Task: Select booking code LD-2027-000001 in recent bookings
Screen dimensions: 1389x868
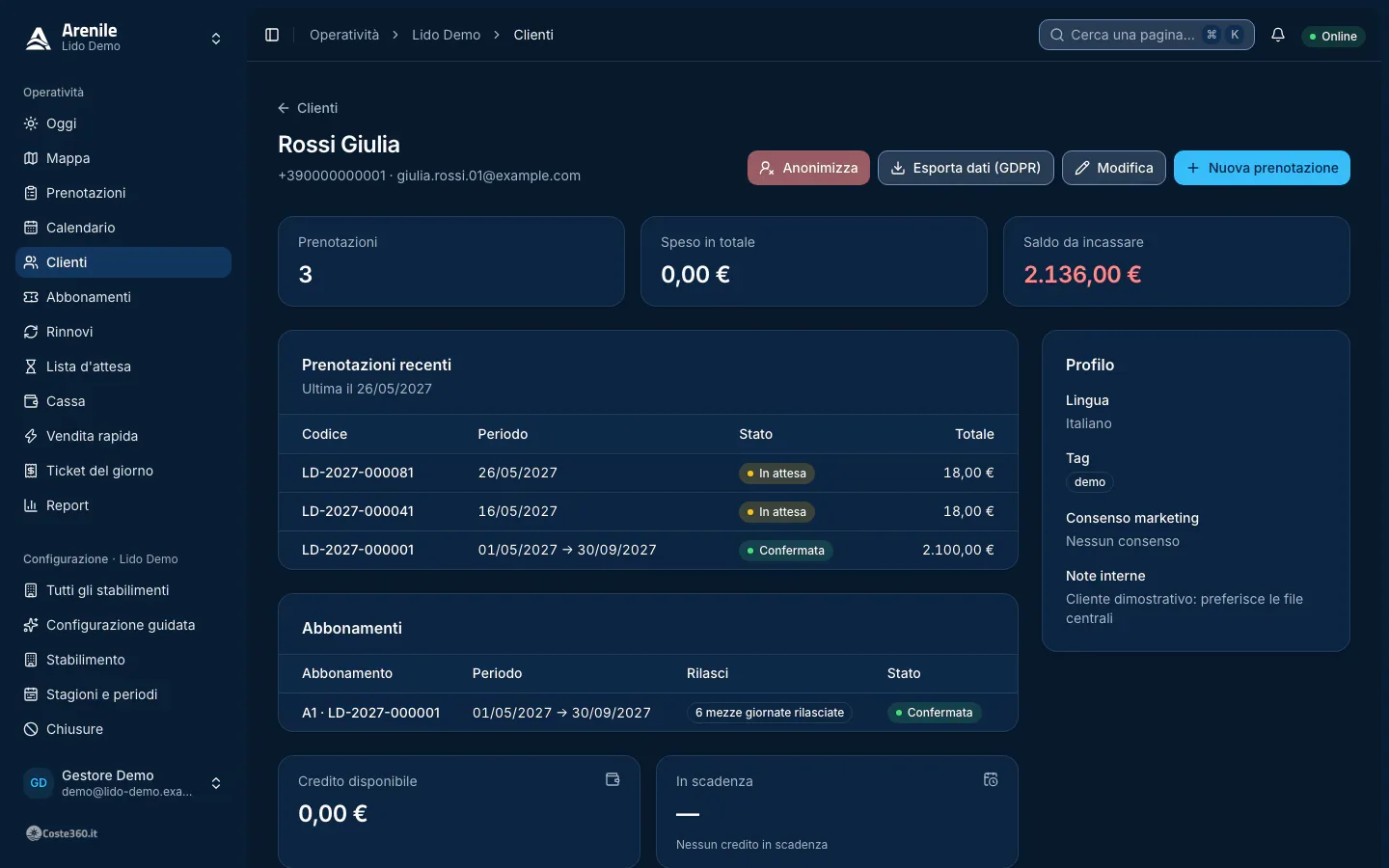Action: point(358,550)
